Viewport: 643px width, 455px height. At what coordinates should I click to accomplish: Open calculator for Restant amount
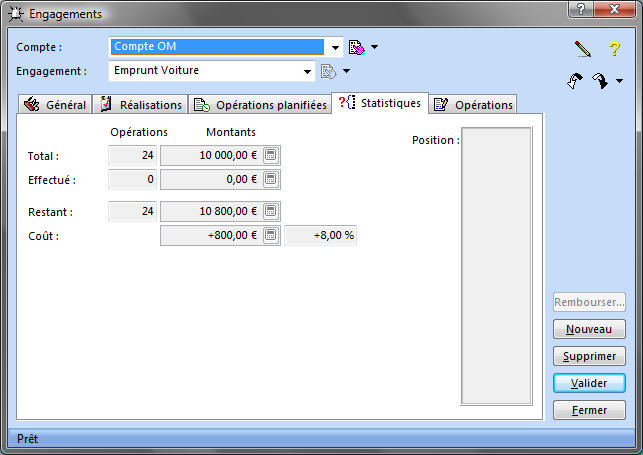pos(271,211)
